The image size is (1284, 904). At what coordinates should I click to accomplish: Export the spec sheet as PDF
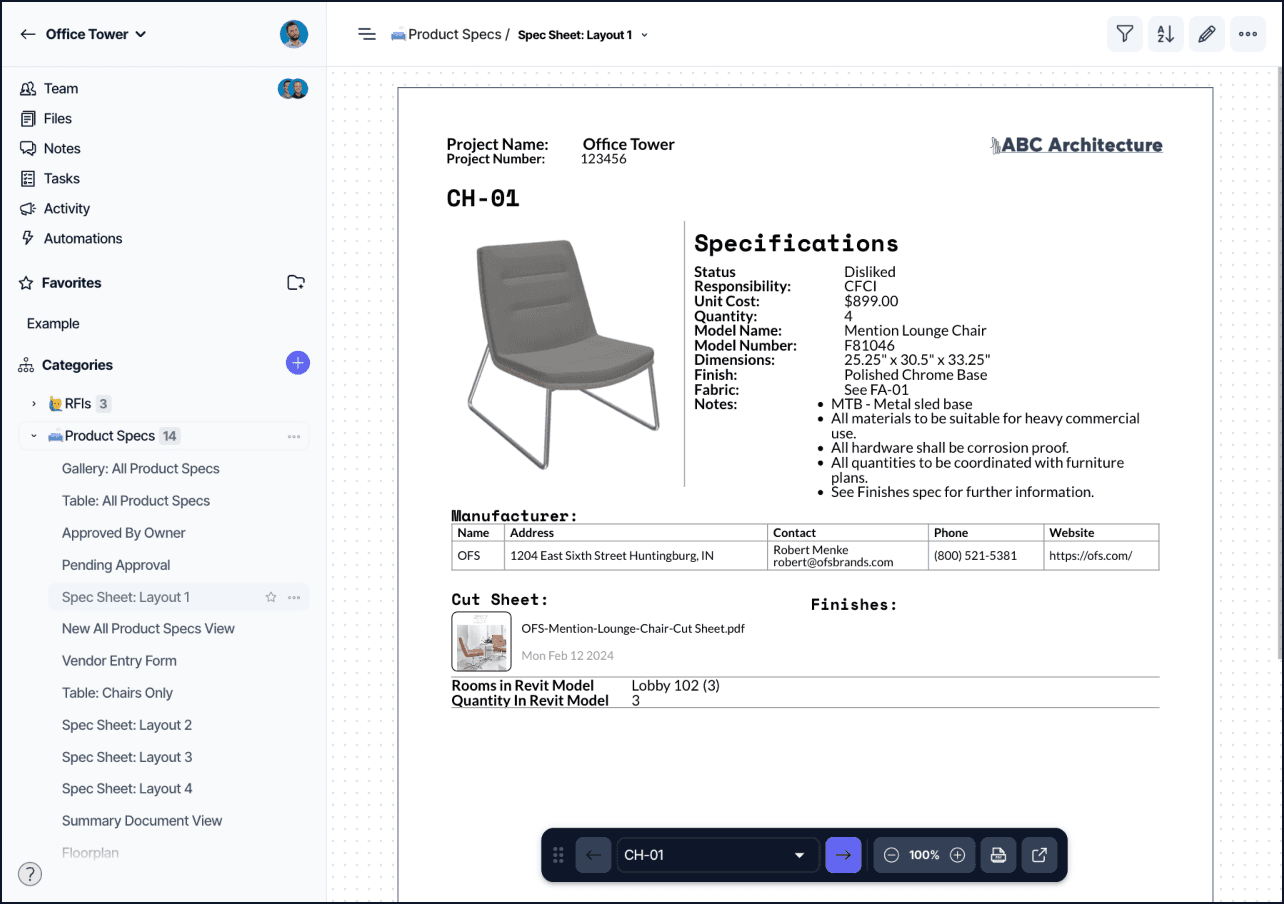tap(998, 855)
